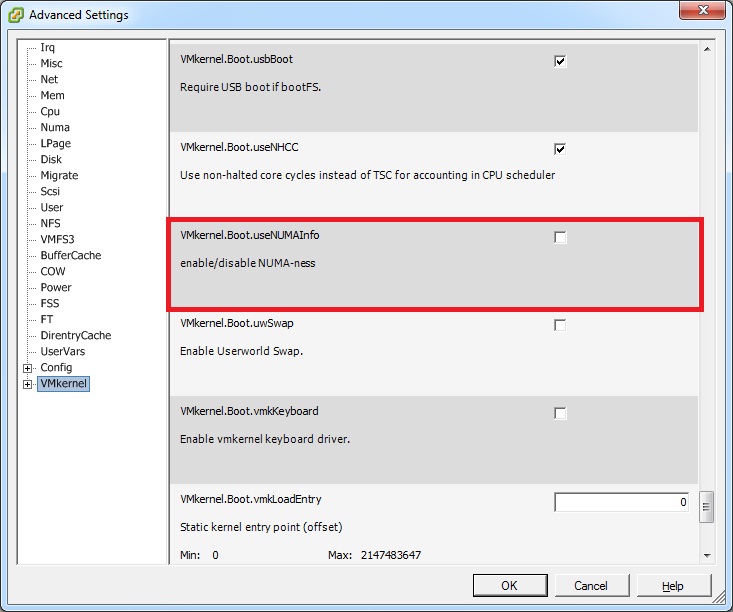This screenshot has height=612, width=733.
Task: Click the scrollbar down arrow
Action: (x=707, y=555)
